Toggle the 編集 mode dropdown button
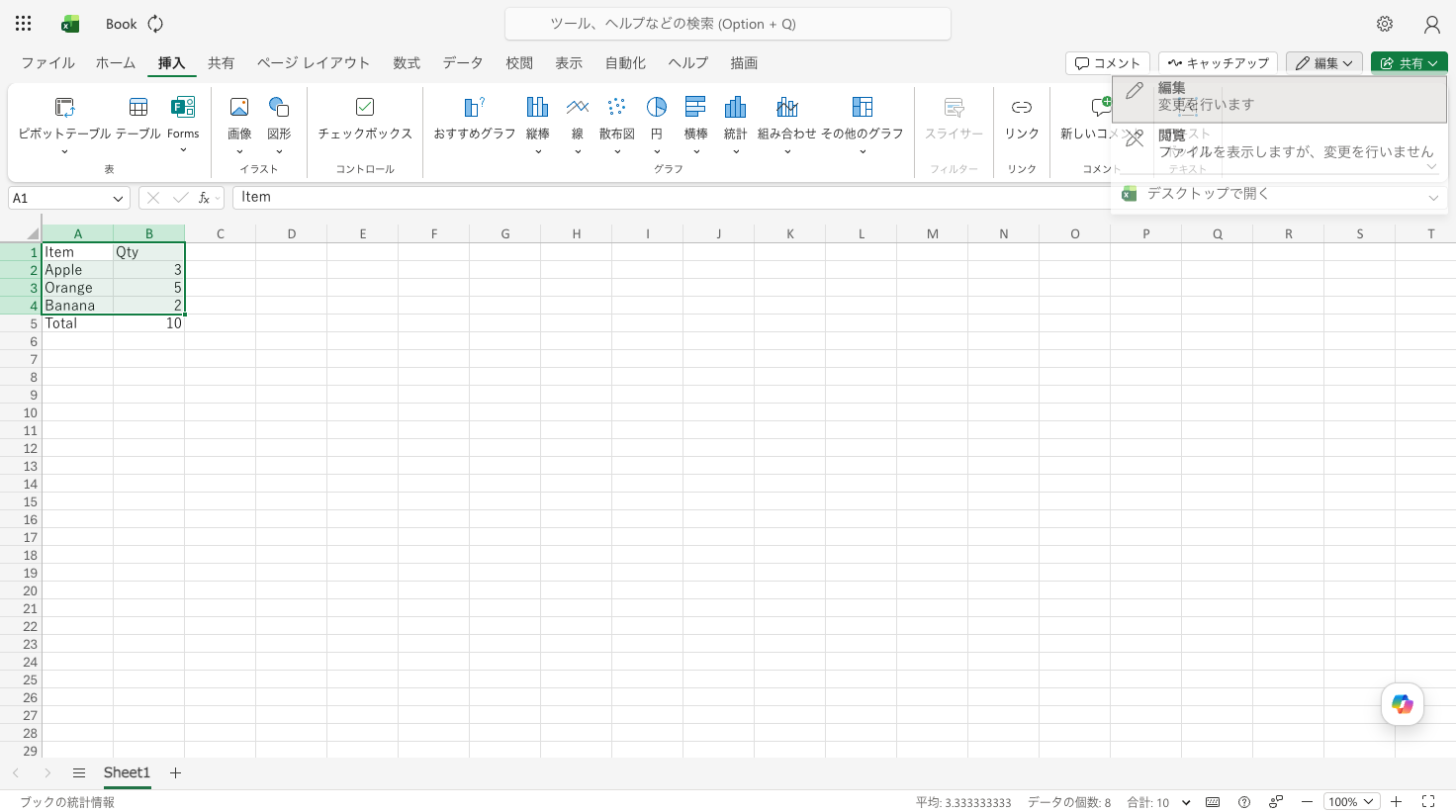 coord(1324,62)
